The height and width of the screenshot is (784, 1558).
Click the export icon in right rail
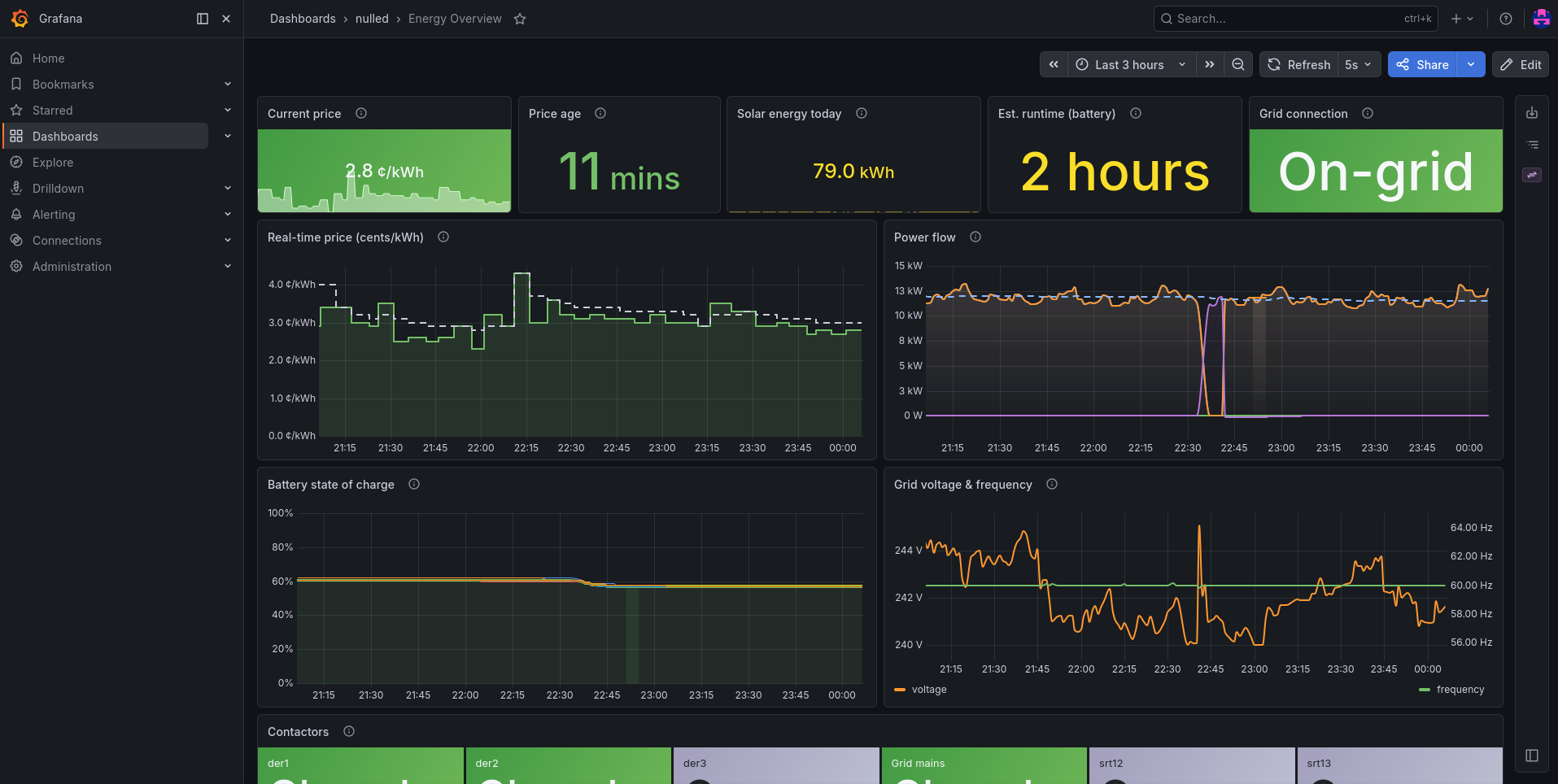click(1532, 113)
